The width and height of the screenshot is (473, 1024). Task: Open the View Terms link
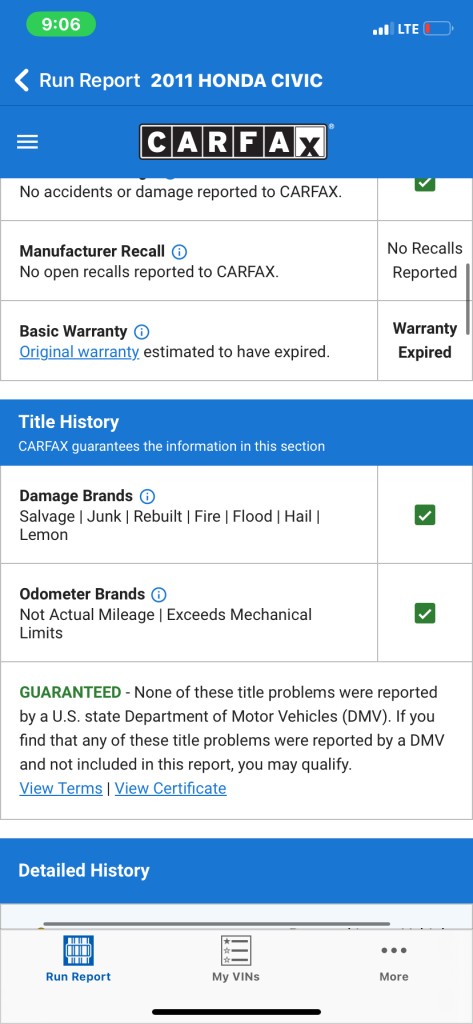pos(61,788)
